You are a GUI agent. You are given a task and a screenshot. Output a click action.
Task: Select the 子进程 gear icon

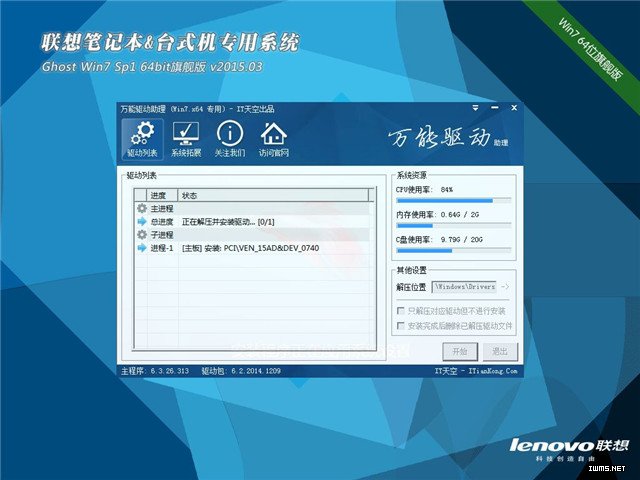141,234
